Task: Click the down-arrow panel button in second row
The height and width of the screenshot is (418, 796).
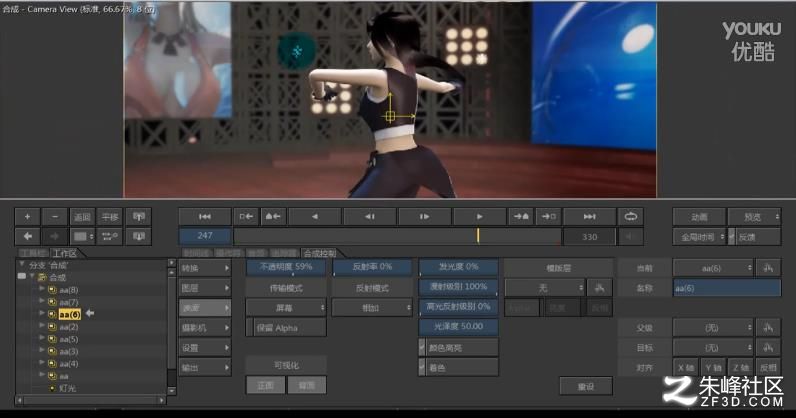Action: (139, 236)
